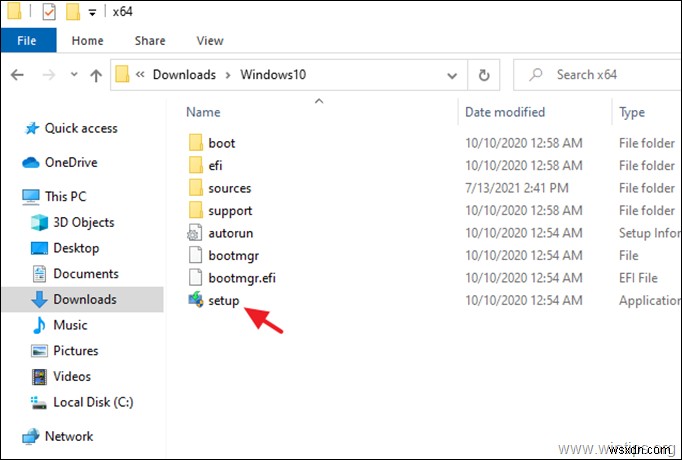This screenshot has width=682, height=460.
Task: Select the folder name 'support'
Action: [x=230, y=211]
